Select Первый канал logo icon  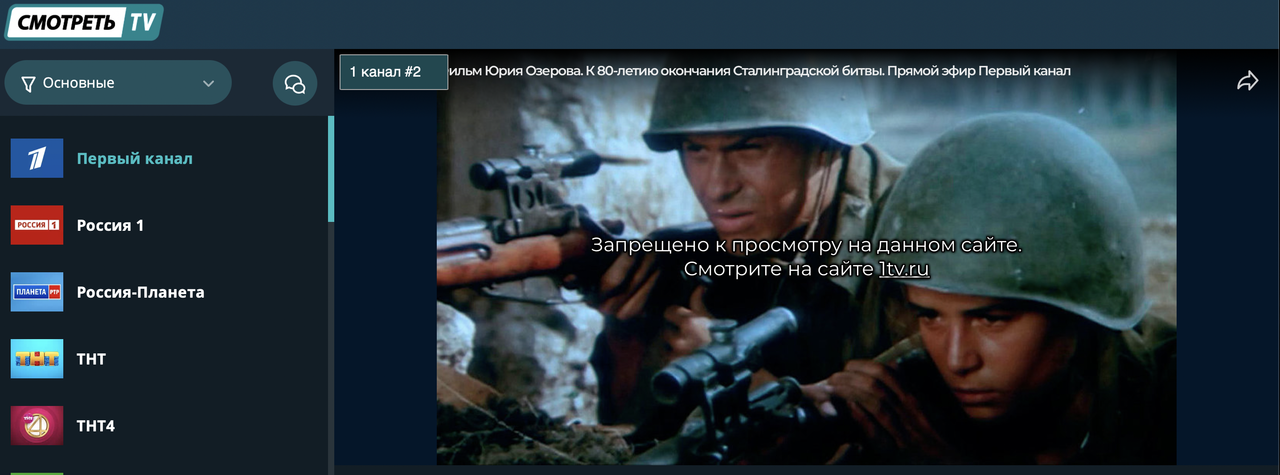37,158
